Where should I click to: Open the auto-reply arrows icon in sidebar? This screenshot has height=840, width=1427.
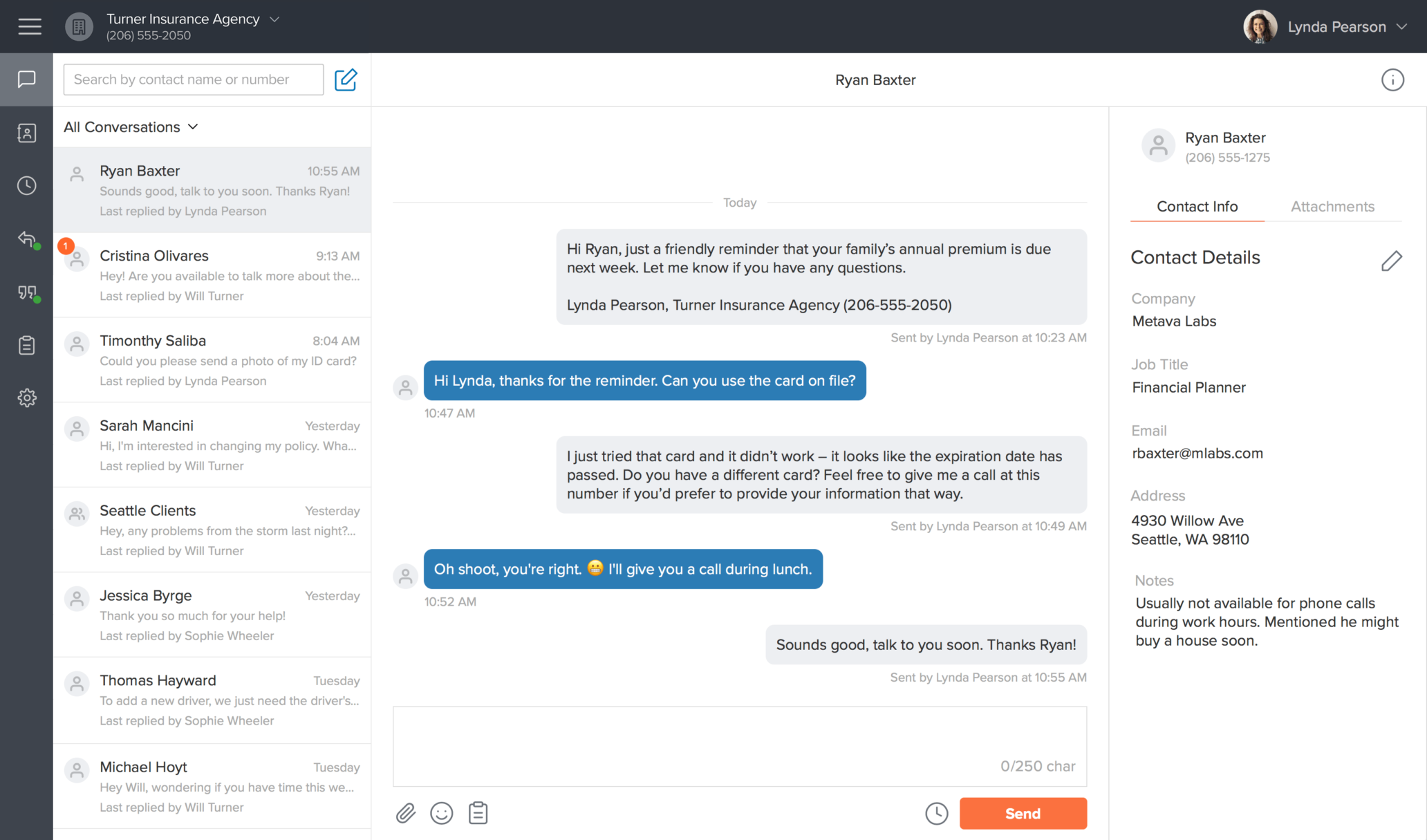tap(27, 239)
